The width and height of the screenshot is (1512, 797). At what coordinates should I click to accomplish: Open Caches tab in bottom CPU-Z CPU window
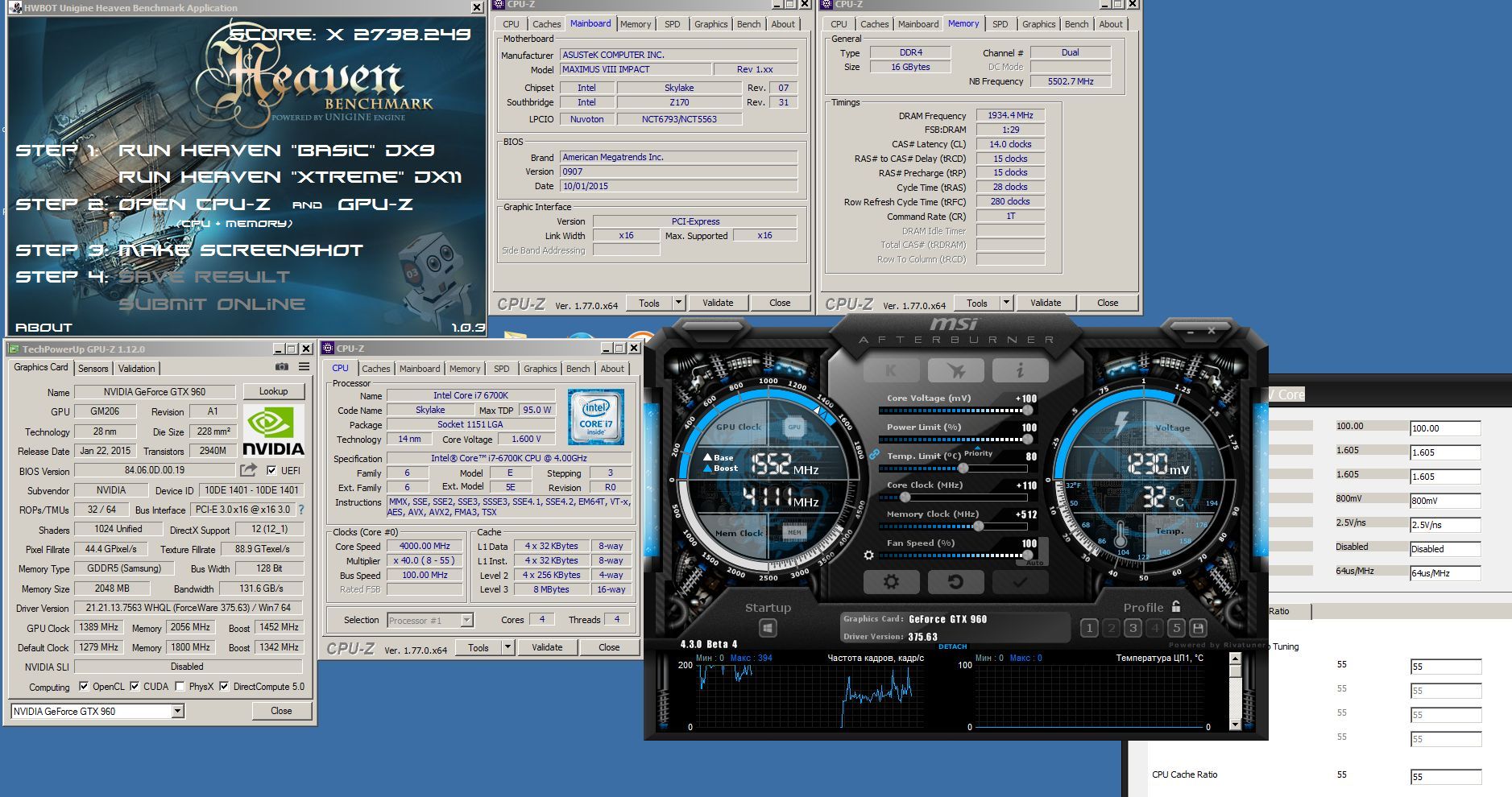(375, 369)
